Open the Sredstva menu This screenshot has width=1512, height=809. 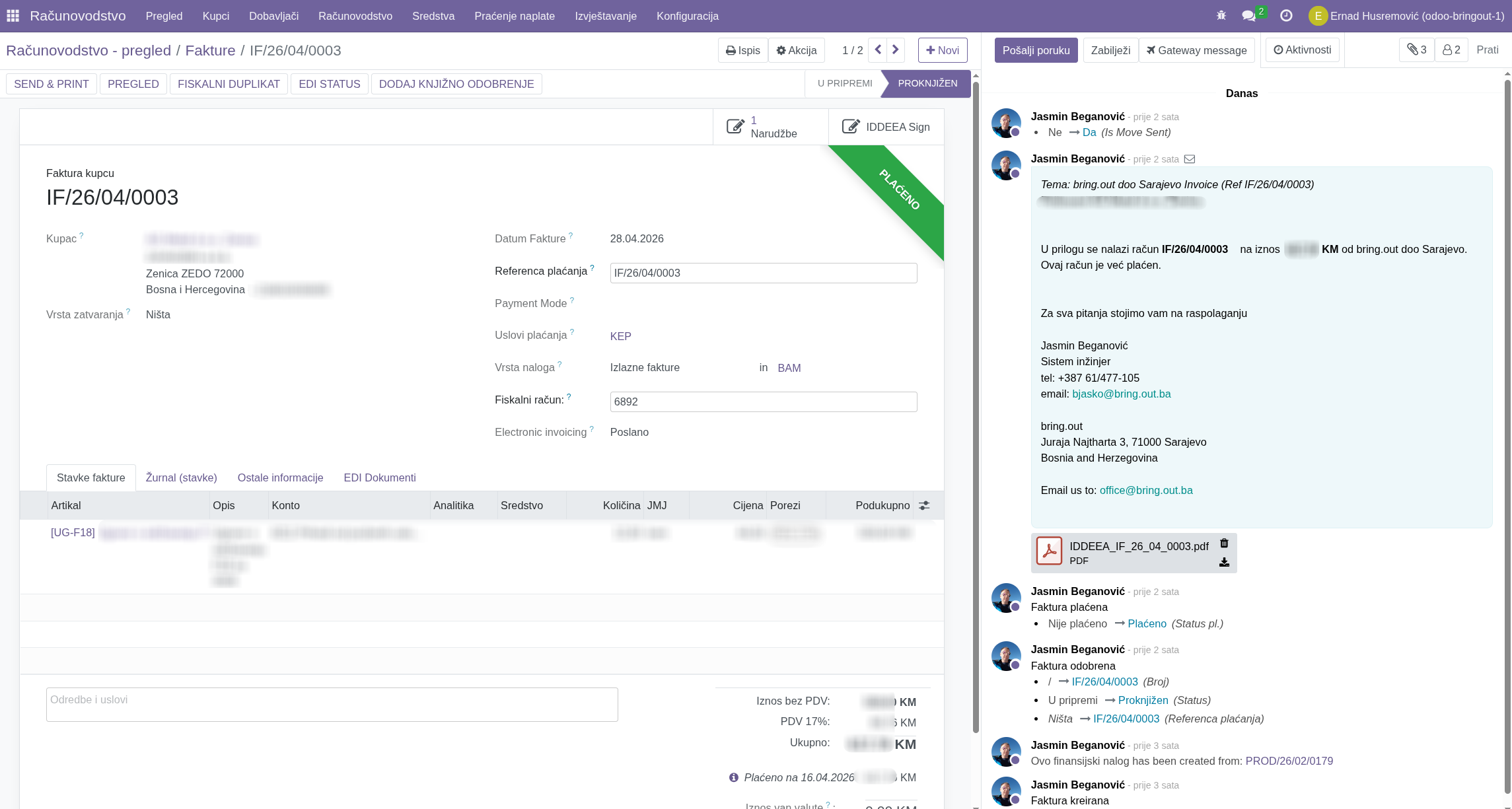click(433, 16)
